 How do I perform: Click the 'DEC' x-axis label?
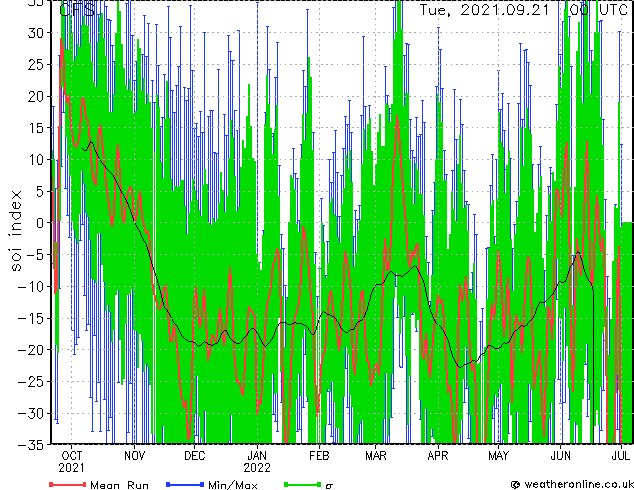194,456
